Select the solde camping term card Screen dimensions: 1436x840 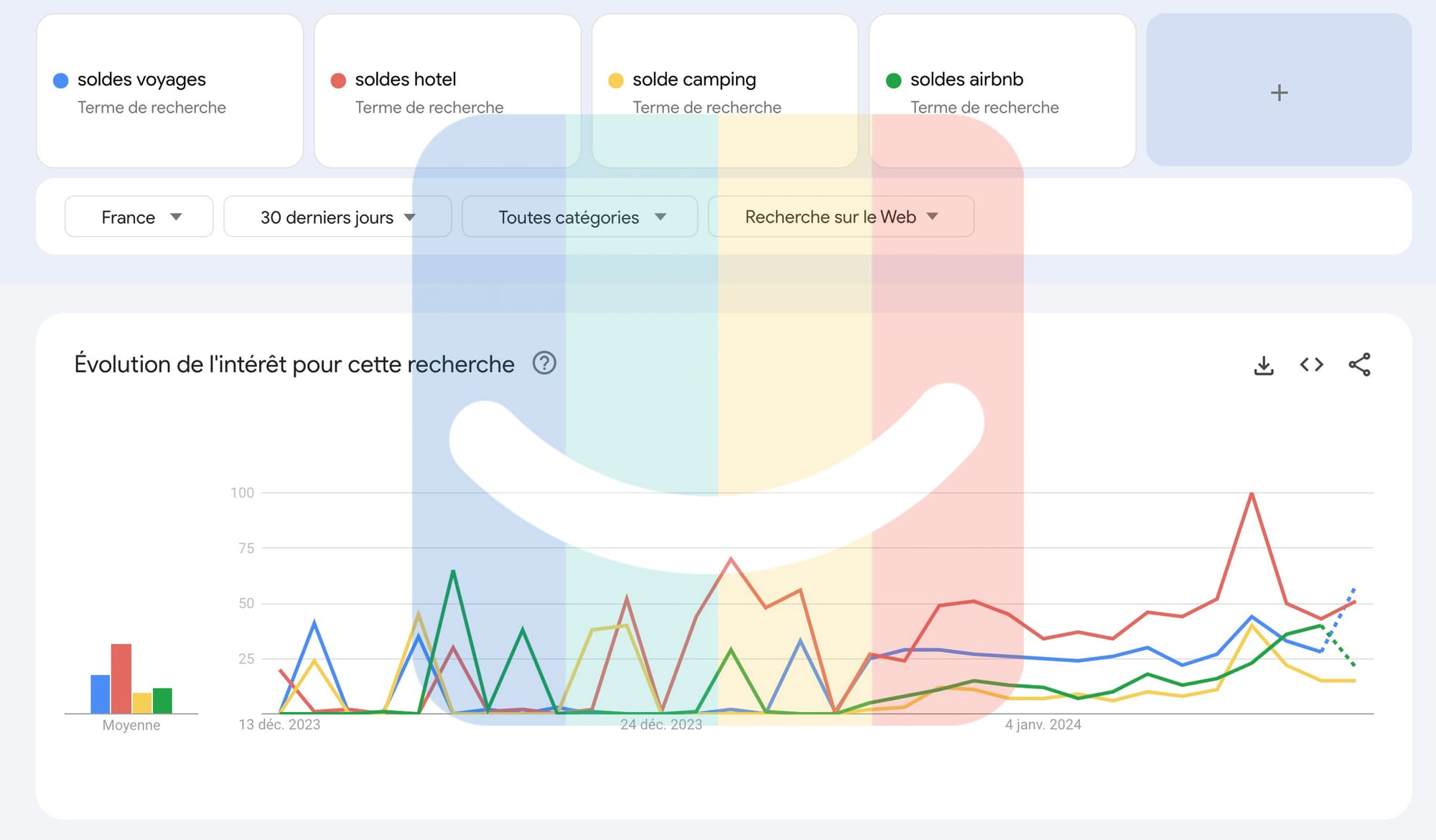tap(724, 90)
